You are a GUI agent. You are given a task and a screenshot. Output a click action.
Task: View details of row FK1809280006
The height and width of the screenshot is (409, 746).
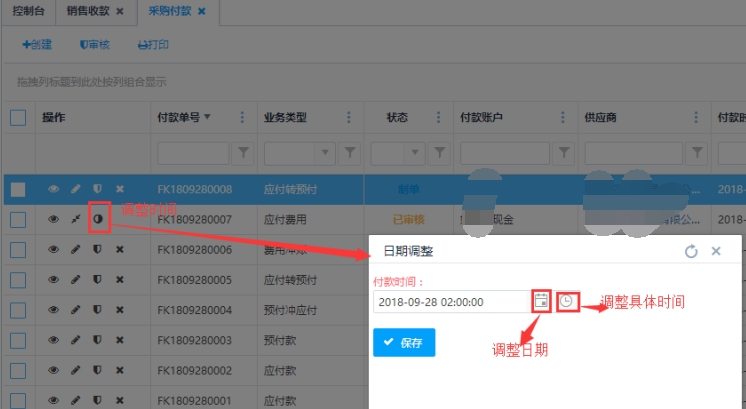tap(54, 250)
